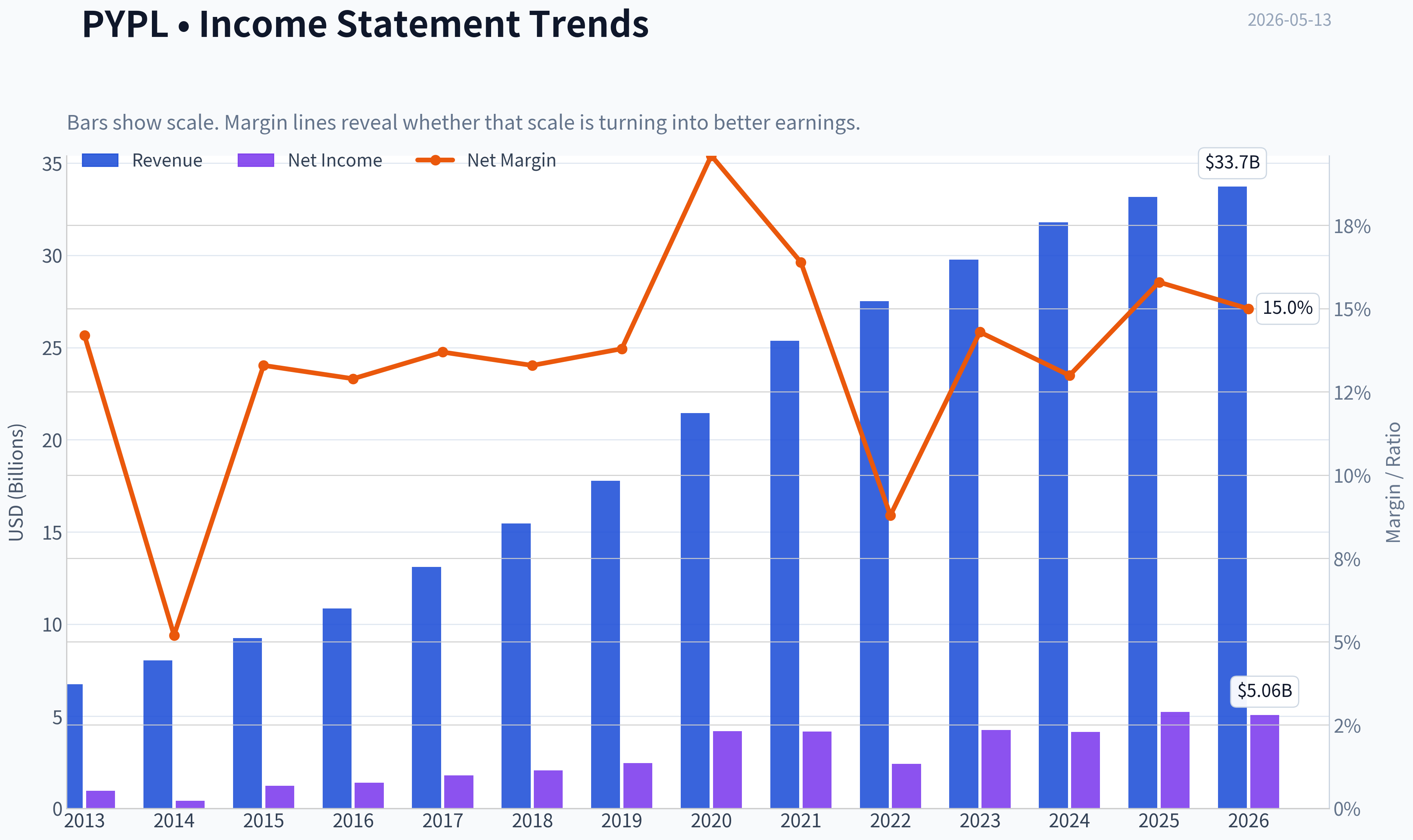Click the purple Net Income legend swatch
This screenshot has height=840, width=1413.
pyautogui.click(x=256, y=160)
